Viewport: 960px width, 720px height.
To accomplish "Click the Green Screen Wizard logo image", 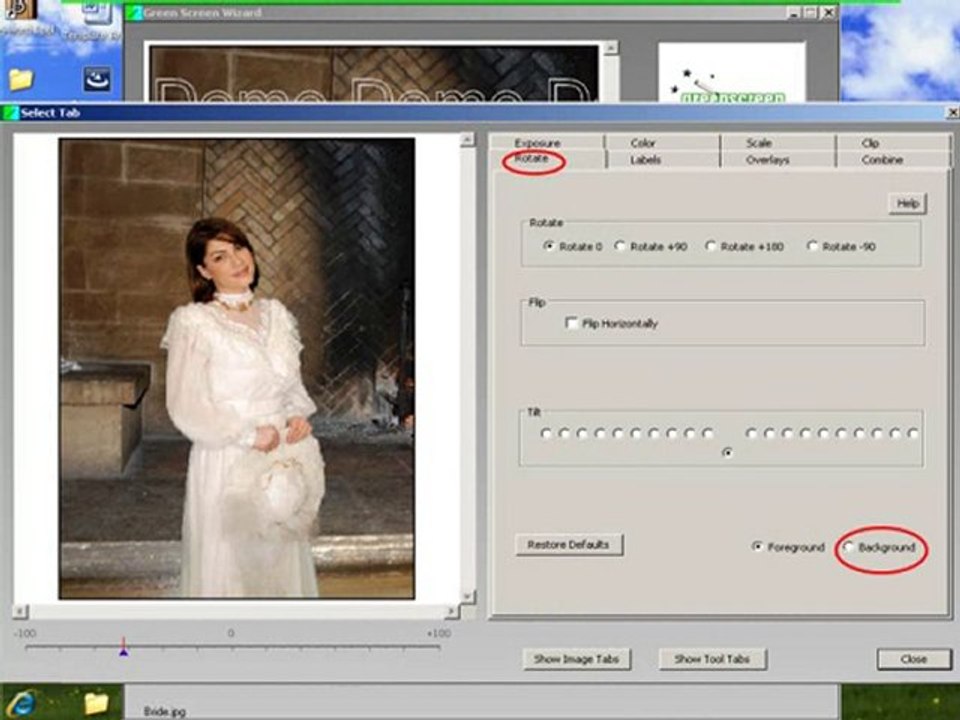I will pyautogui.click(x=732, y=72).
